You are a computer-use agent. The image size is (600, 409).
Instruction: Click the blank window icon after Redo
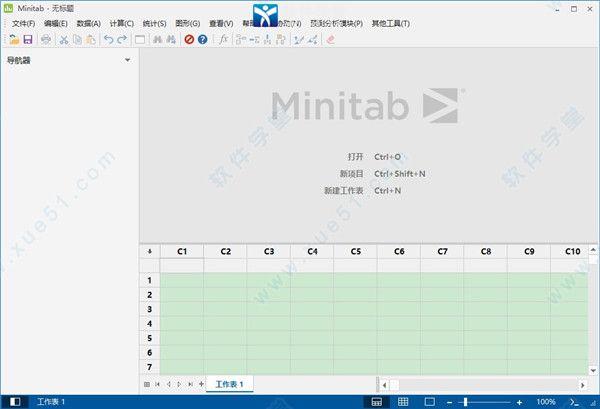click(x=140, y=39)
